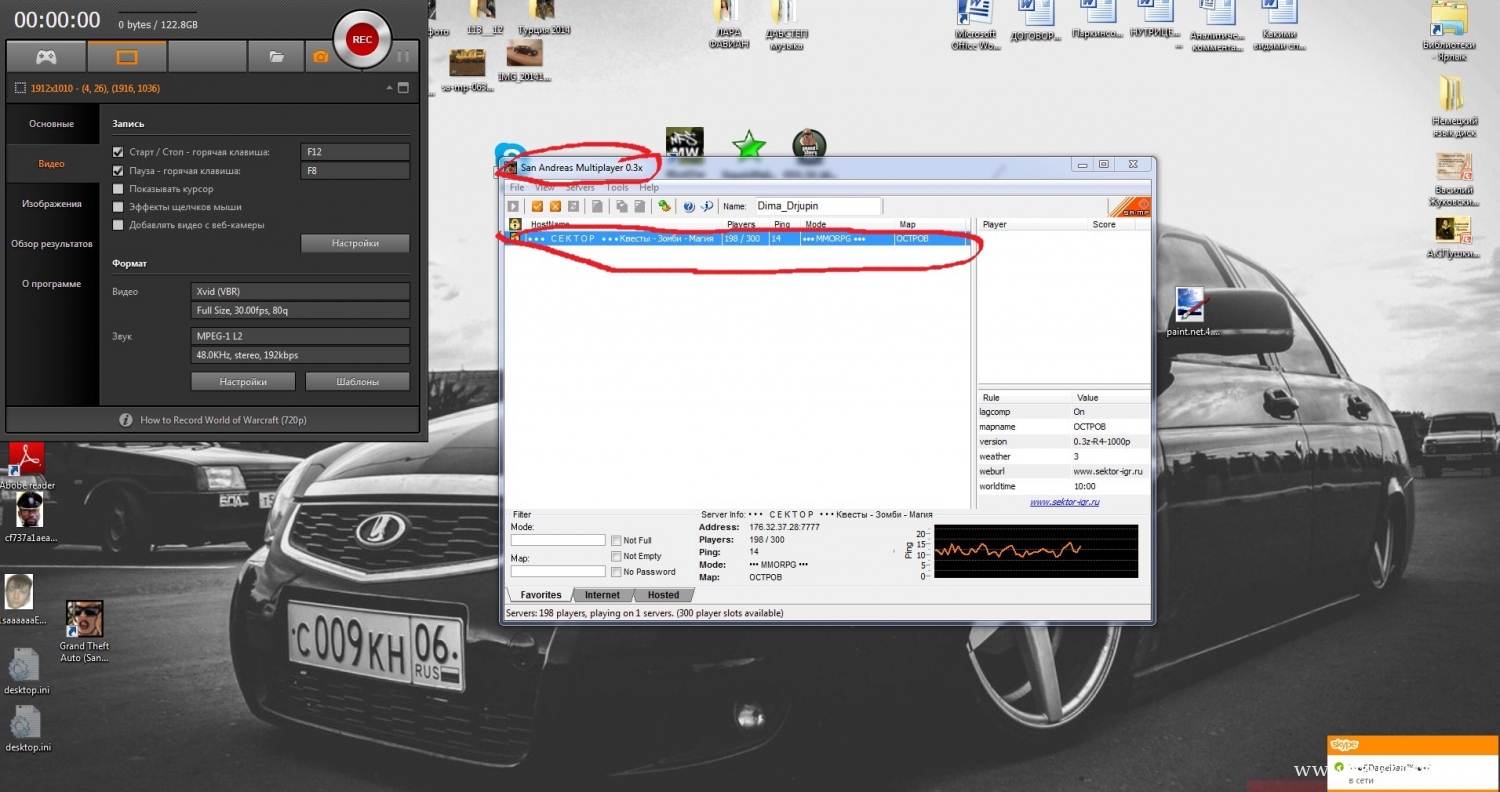The height and width of the screenshot is (792, 1500).
Task: Open Servers menu in SA-MP
Action: 580,188
